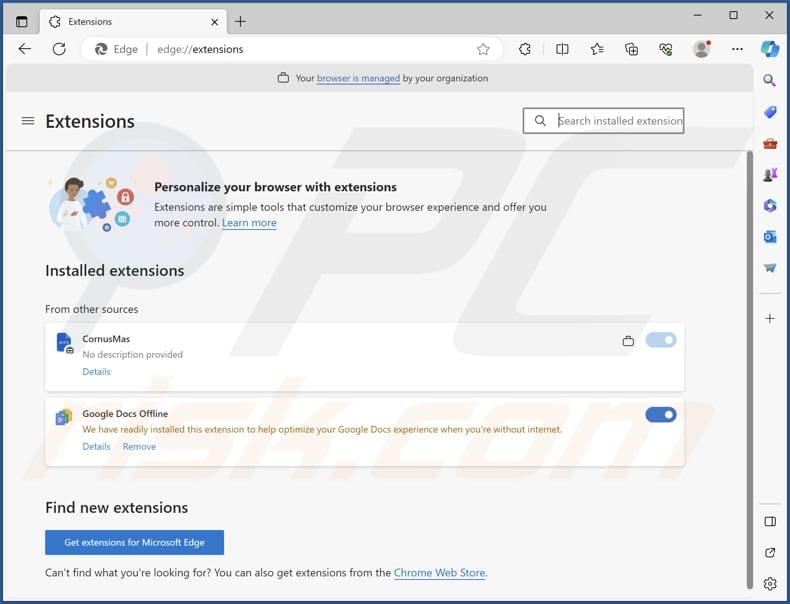
Task: Open sidebar Outlook icon
Action: 770,237
